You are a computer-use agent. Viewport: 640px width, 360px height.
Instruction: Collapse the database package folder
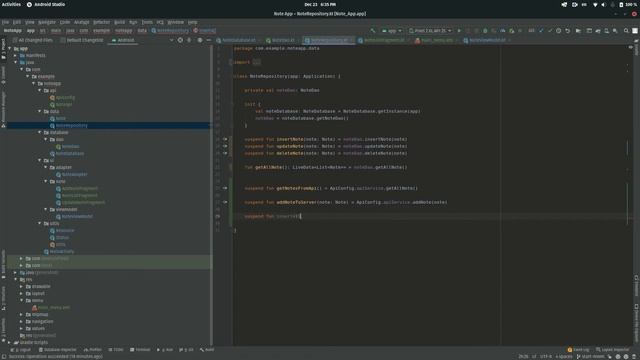click(x=40, y=132)
